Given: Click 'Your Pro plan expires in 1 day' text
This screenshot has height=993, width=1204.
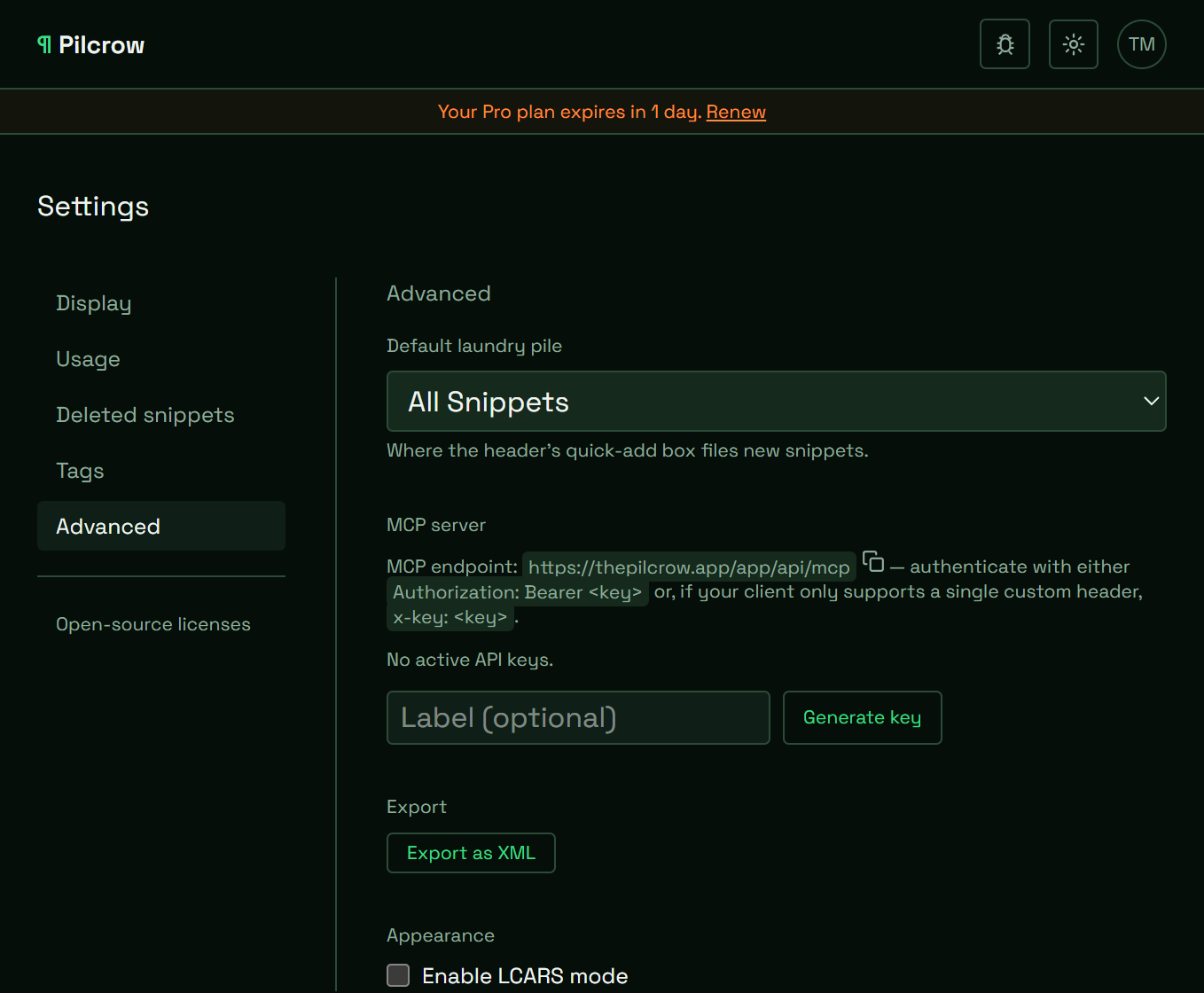Looking at the screenshot, I should (568, 112).
